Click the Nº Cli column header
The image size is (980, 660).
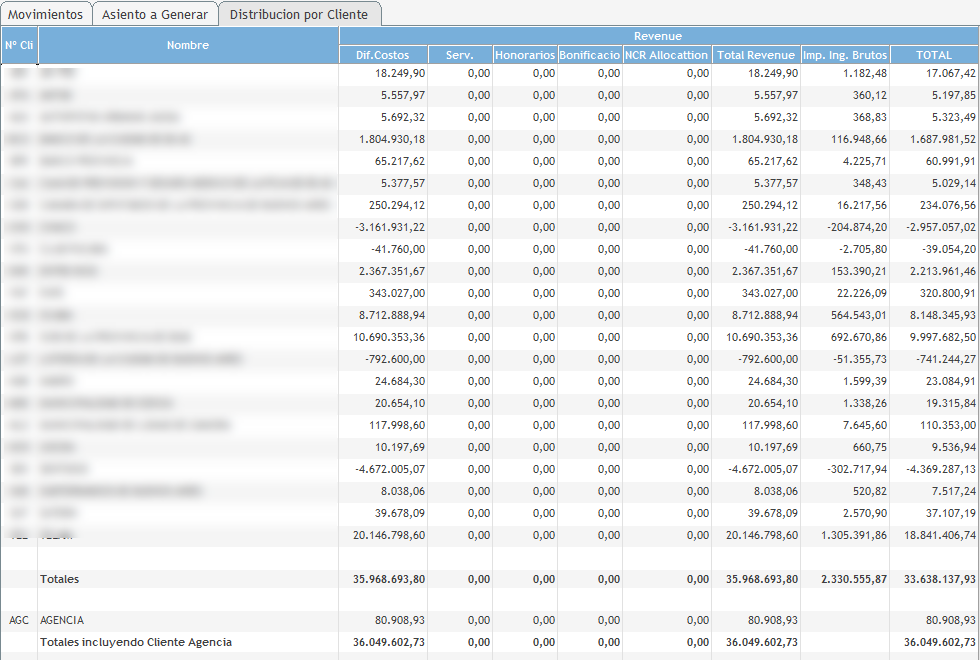tap(19, 45)
